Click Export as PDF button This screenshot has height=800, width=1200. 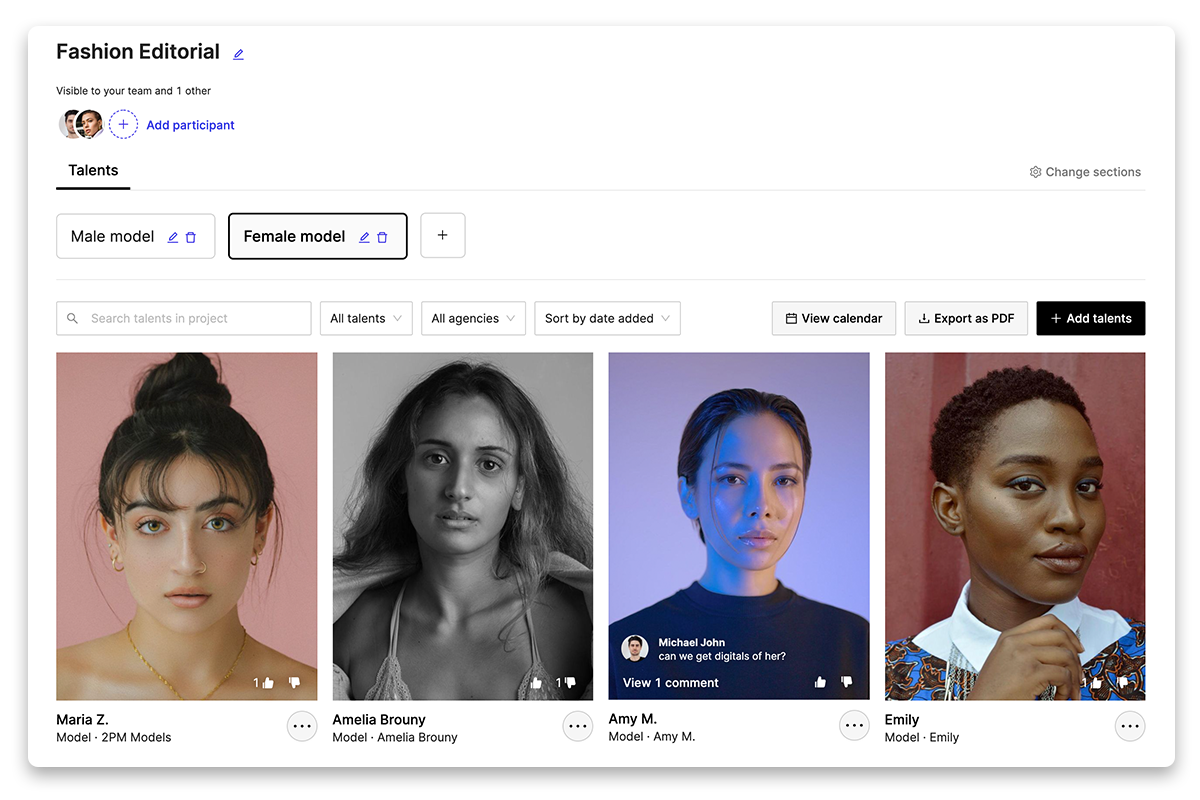click(965, 318)
